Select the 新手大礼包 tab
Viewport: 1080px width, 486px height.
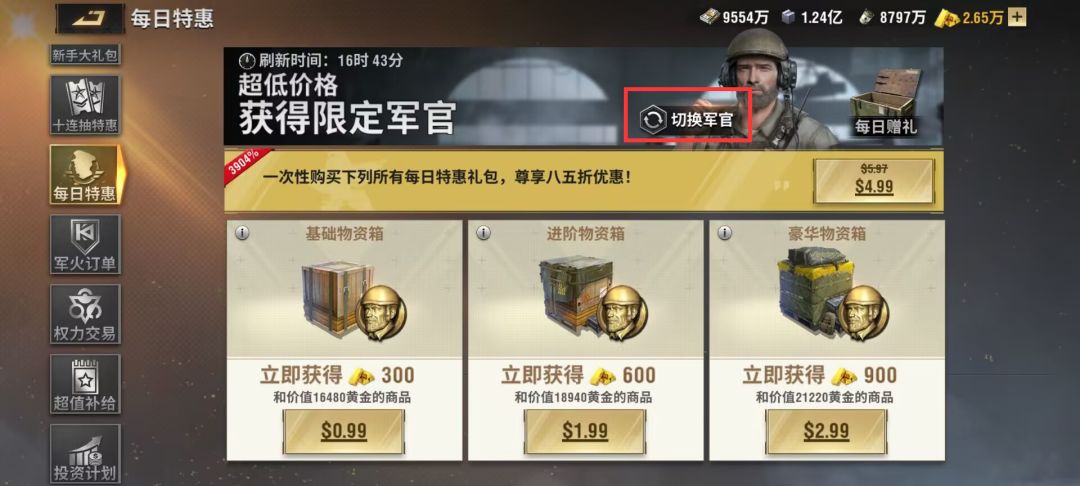click(85, 55)
